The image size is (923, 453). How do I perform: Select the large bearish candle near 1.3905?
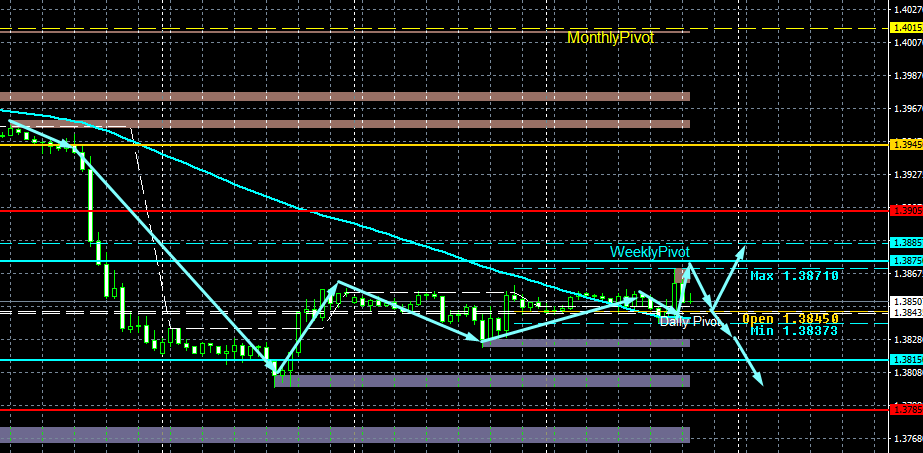point(91,206)
